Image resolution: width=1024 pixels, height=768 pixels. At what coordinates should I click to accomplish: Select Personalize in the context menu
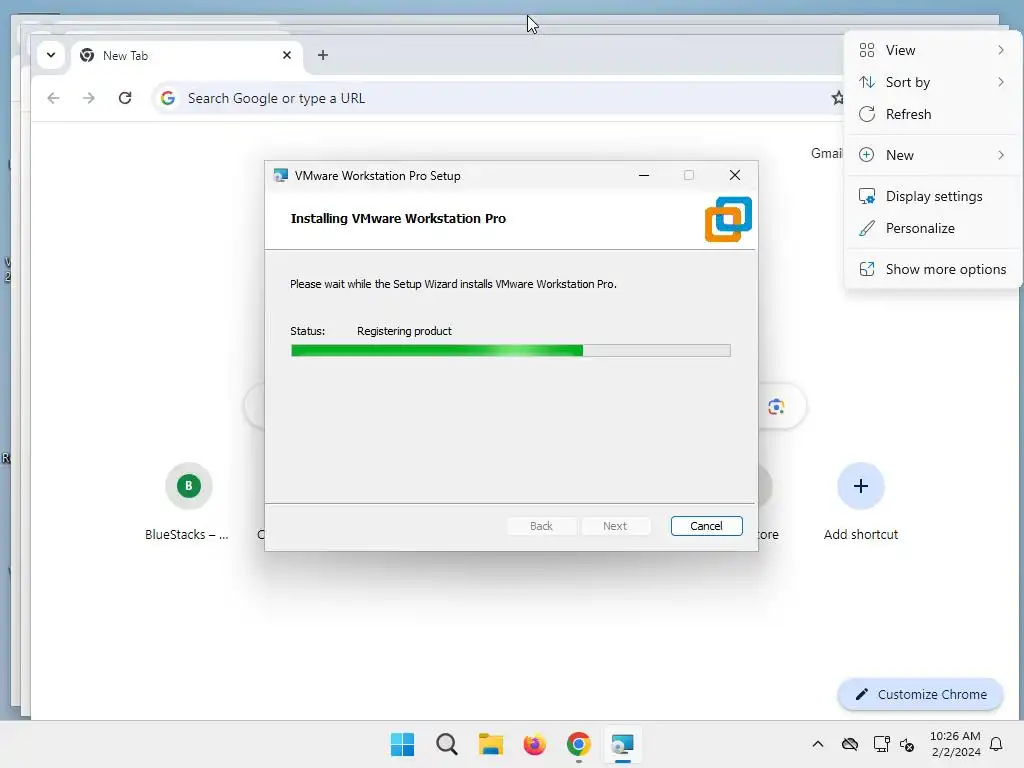tap(933, 228)
